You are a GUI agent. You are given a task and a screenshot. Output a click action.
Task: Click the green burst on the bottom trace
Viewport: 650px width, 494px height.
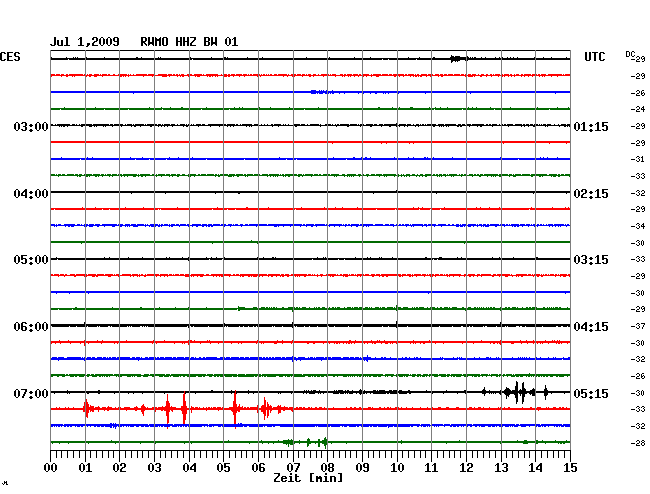click(306, 442)
